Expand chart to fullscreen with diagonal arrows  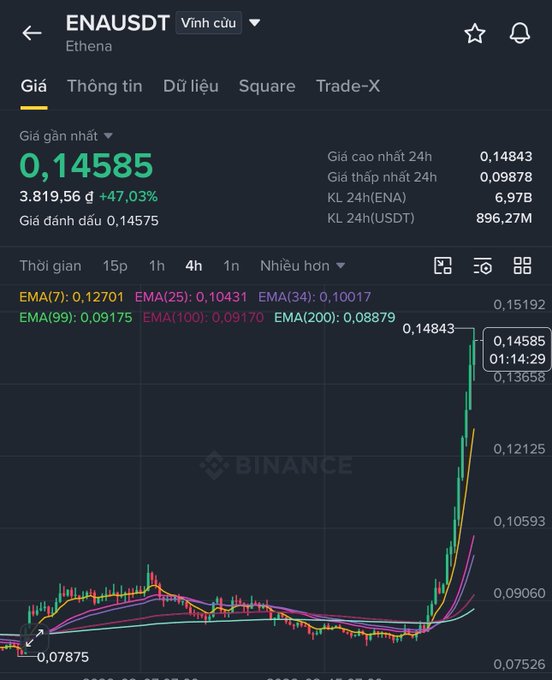click(34, 638)
